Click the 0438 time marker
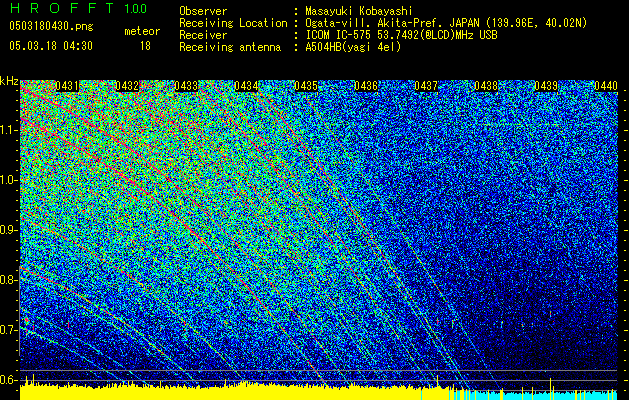This screenshot has height=400, width=629. pyautogui.click(x=486, y=86)
